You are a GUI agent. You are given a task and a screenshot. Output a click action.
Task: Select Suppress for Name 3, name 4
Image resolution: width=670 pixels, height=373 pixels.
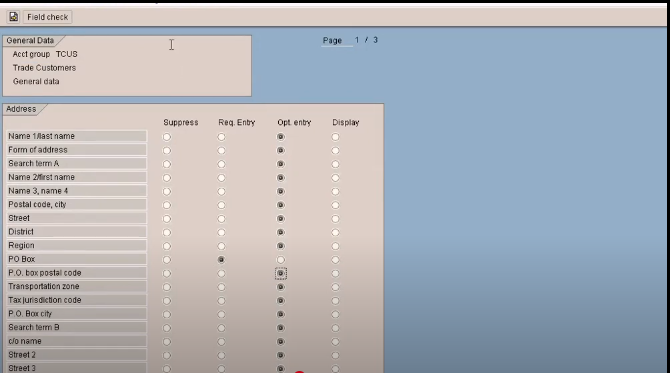(167, 191)
